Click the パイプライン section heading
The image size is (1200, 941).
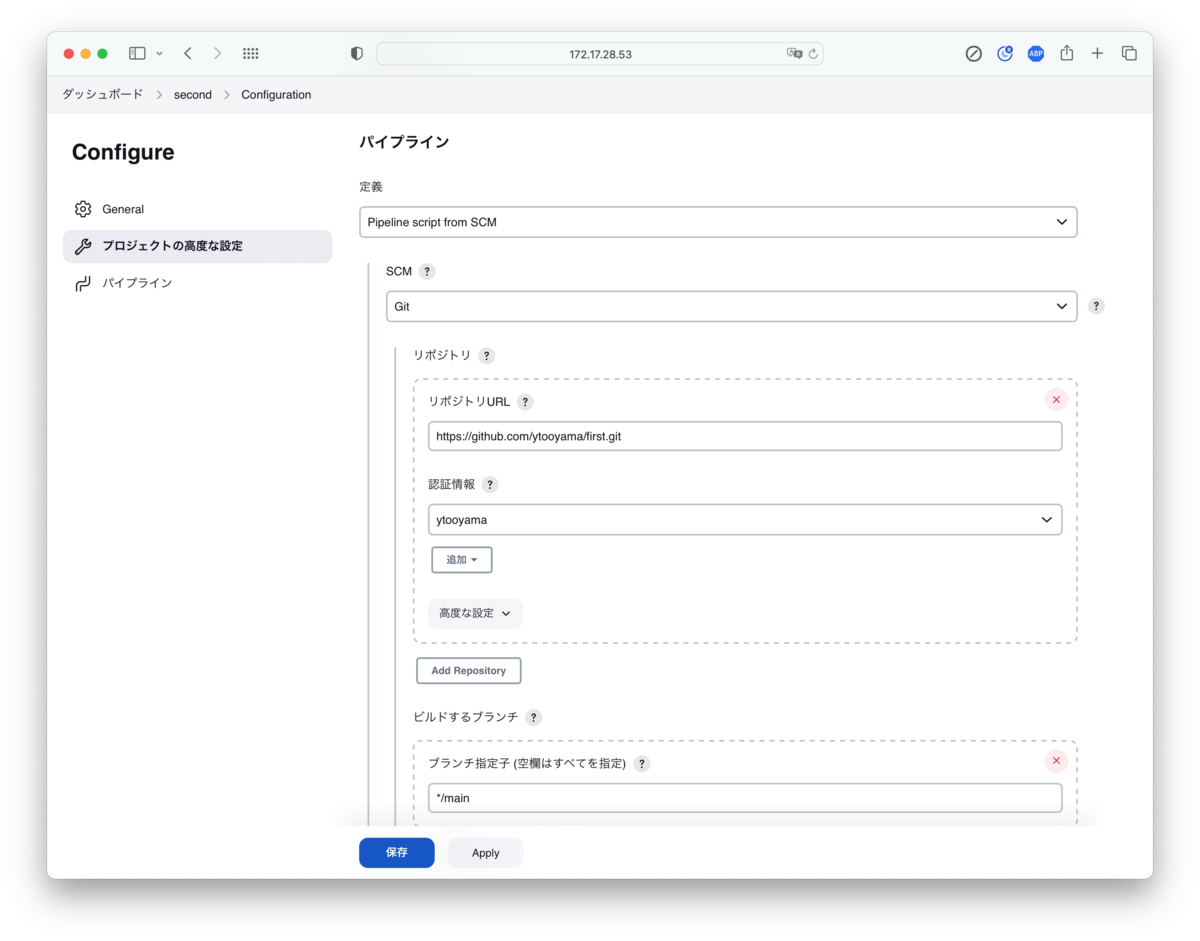tap(404, 142)
